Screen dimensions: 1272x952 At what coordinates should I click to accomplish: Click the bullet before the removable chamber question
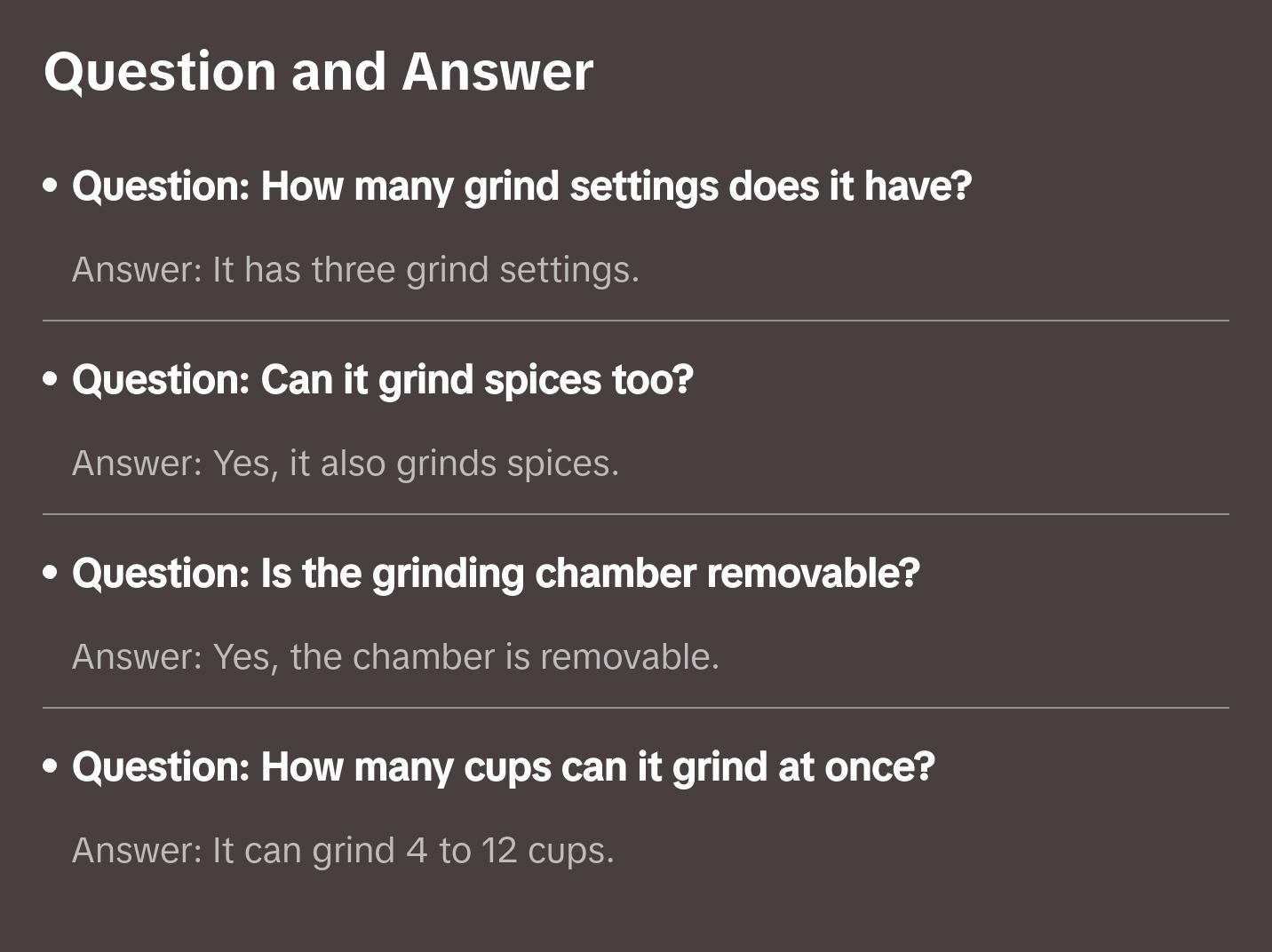pos(51,574)
